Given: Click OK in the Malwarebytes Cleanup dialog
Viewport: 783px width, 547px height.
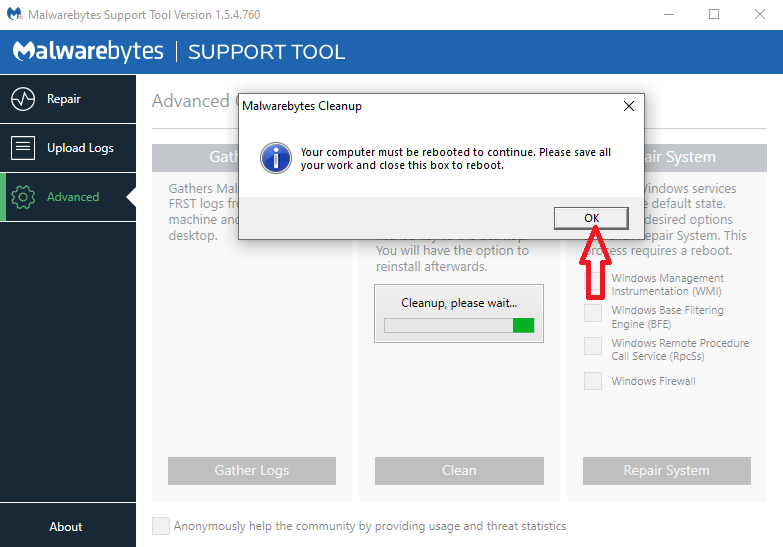Looking at the screenshot, I should click(591, 218).
